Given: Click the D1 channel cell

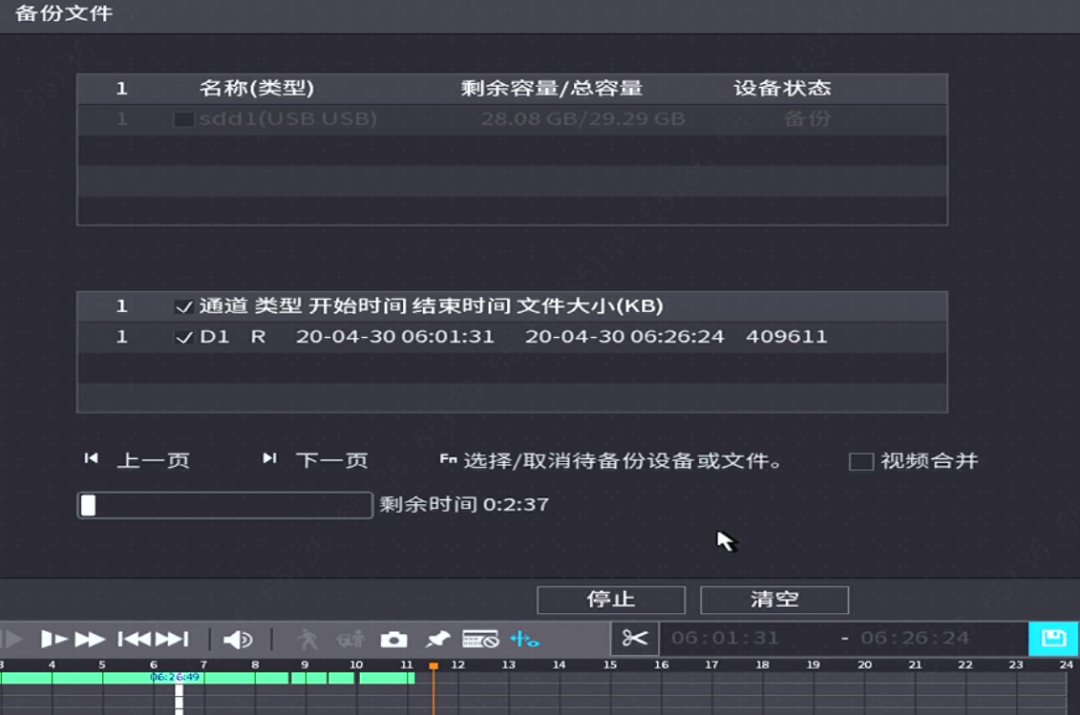Looking at the screenshot, I should pos(214,337).
